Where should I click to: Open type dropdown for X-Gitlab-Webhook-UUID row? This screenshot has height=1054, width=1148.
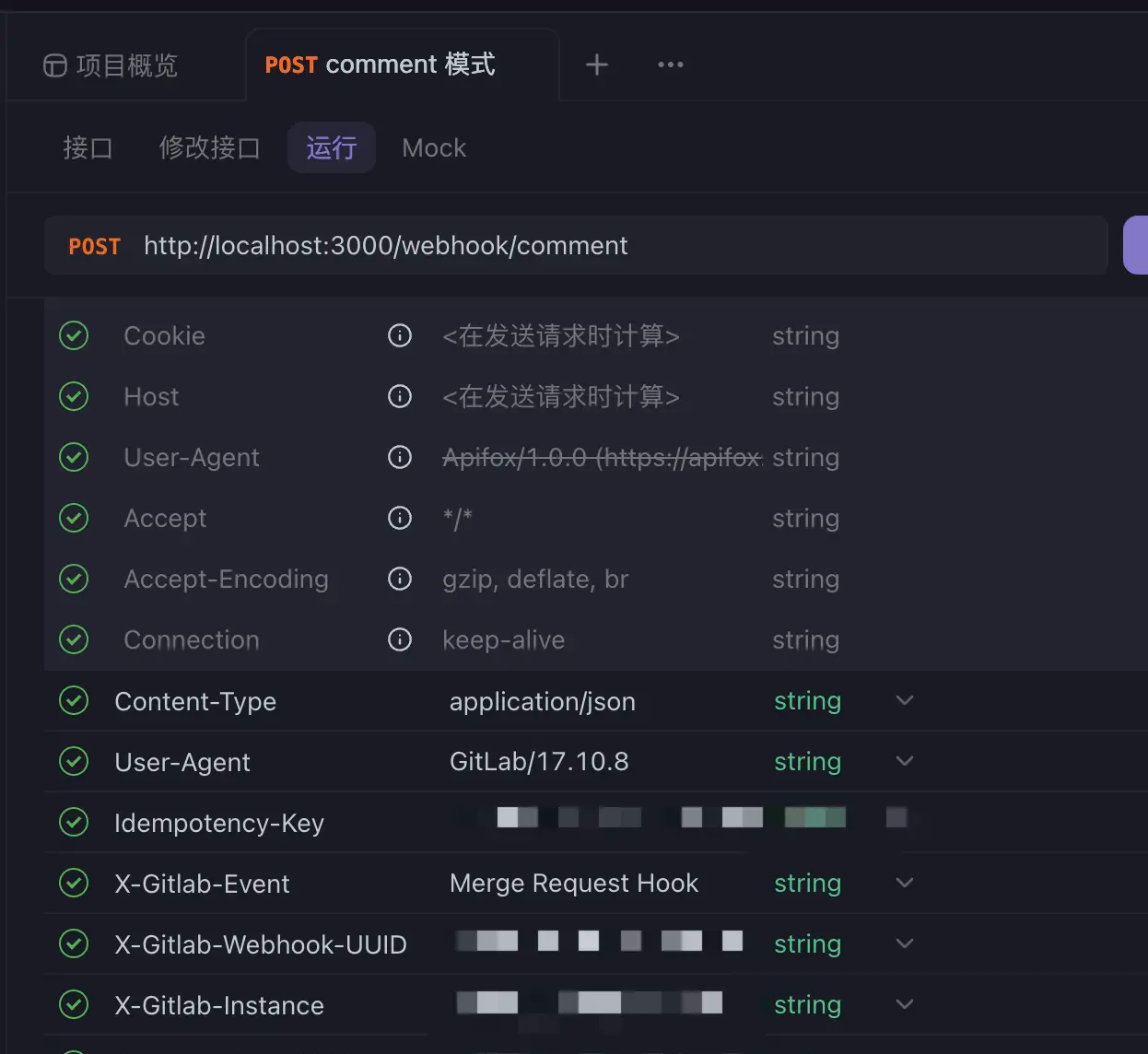905,943
